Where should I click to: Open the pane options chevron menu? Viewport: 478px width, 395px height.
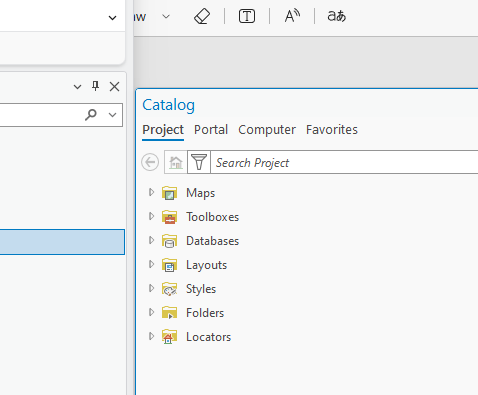(x=77, y=87)
